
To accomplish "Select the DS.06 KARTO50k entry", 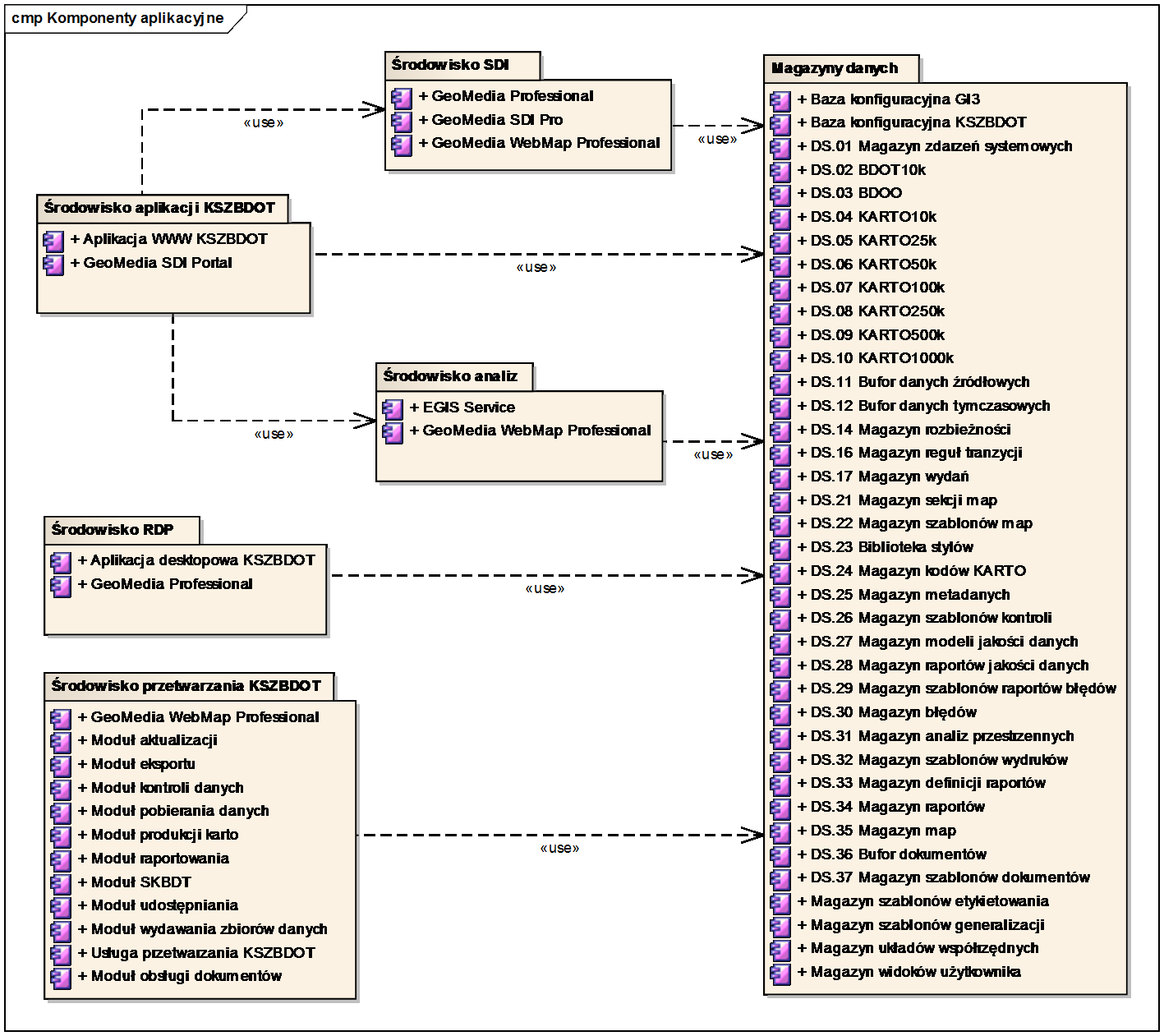I will [x=866, y=265].
